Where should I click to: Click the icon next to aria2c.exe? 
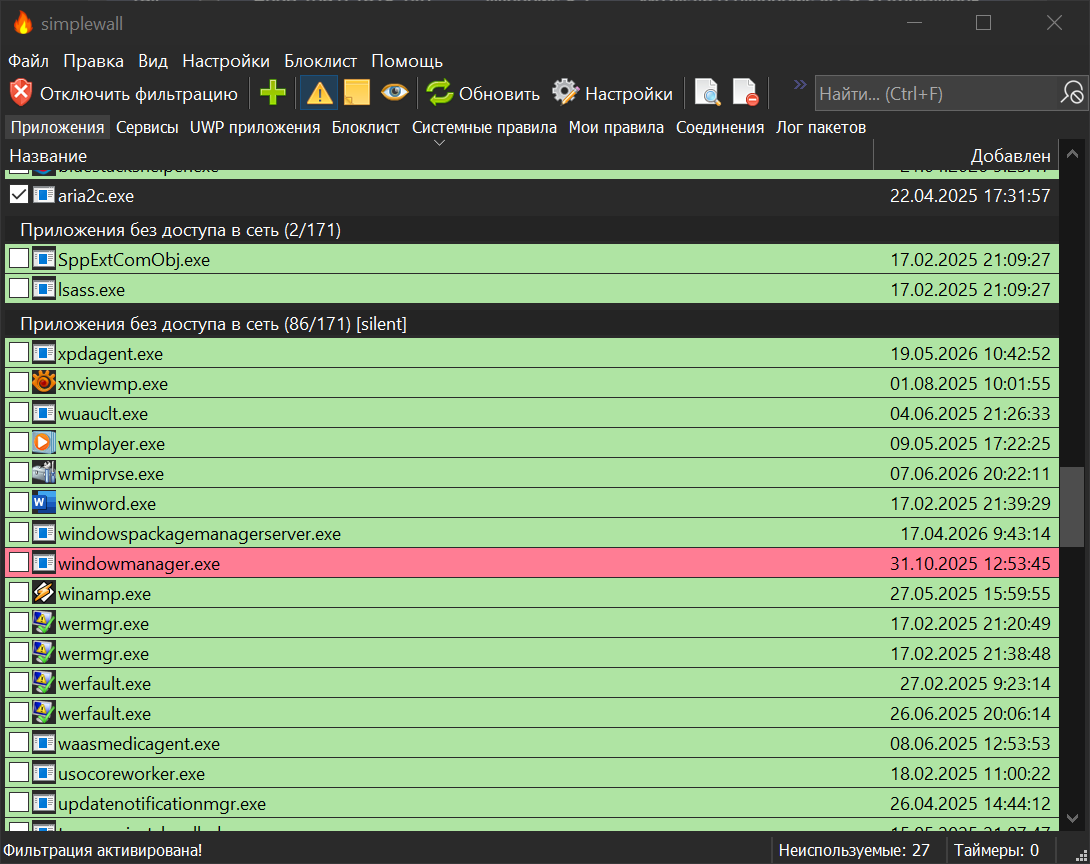[44, 195]
